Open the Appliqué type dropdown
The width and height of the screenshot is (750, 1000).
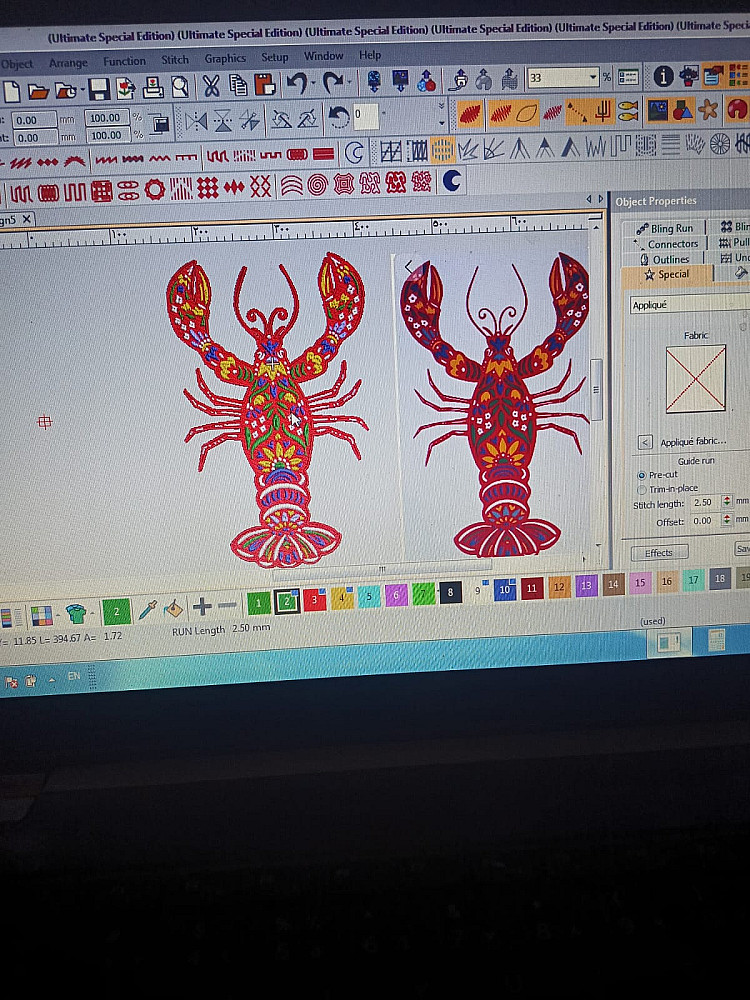[689, 304]
